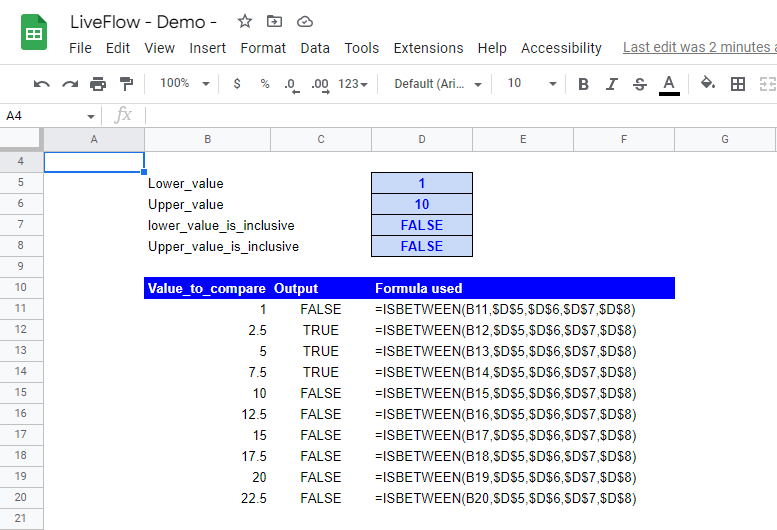The width and height of the screenshot is (777, 530).
Task: Click the Lower_value label cell
Action: coord(207,183)
